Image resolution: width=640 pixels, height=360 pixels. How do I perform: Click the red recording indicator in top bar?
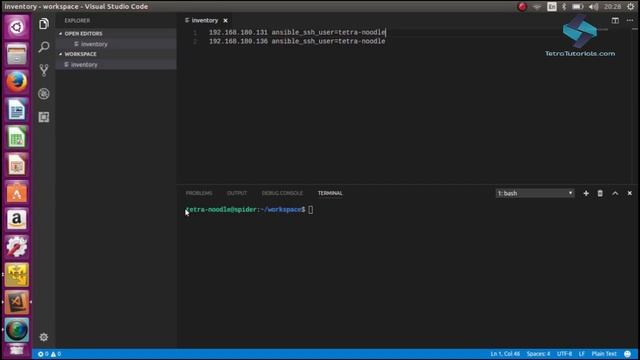pyautogui.click(x=522, y=7)
